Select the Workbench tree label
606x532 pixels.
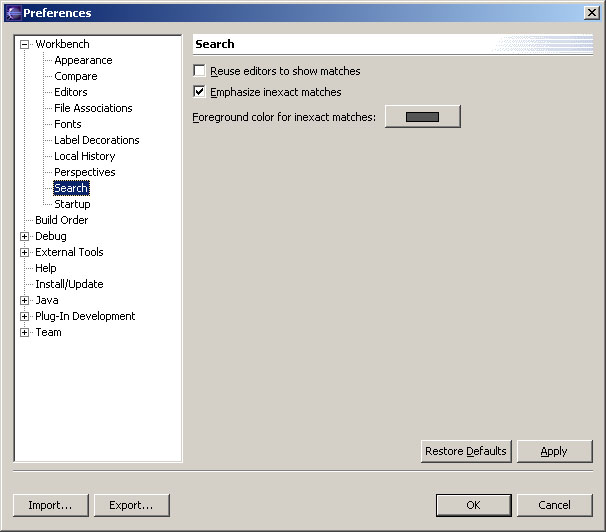coord(62,44)
